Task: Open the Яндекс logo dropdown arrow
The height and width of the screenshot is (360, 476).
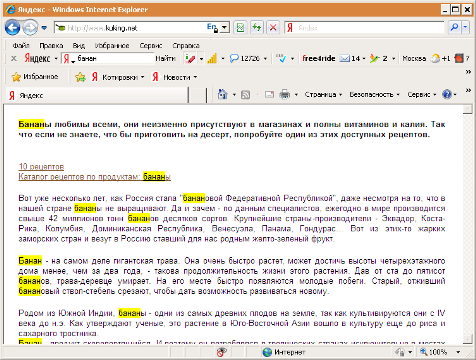Action: 56,59
